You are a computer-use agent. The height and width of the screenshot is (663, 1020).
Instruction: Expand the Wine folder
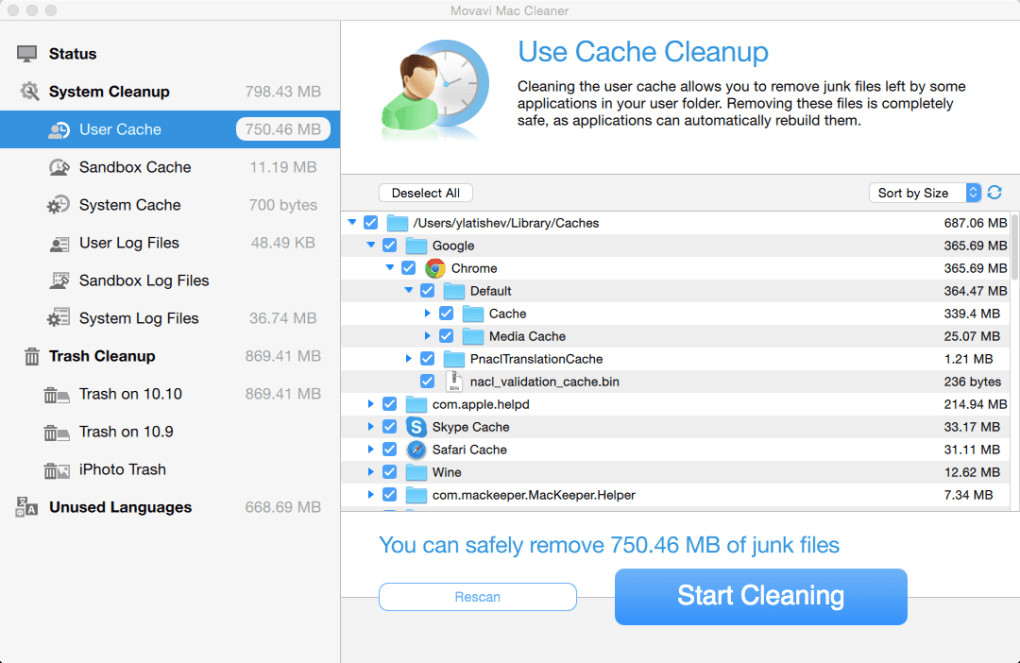click(x=371, y=472)
